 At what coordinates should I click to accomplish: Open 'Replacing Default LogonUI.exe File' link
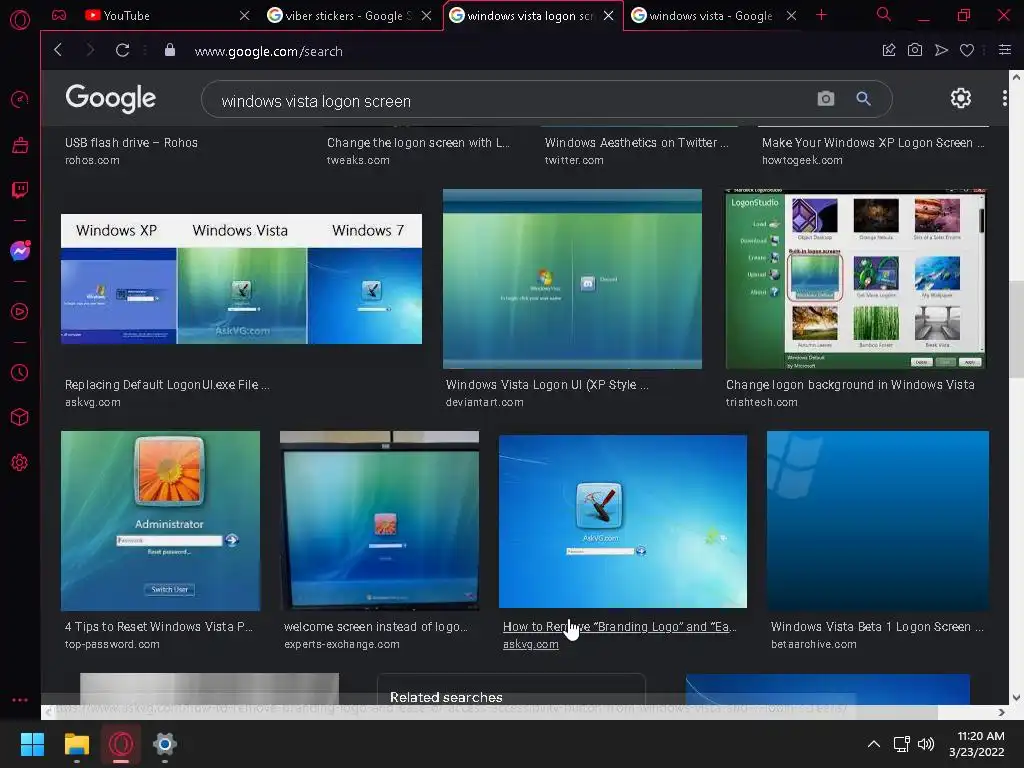[x=167, y=385]
